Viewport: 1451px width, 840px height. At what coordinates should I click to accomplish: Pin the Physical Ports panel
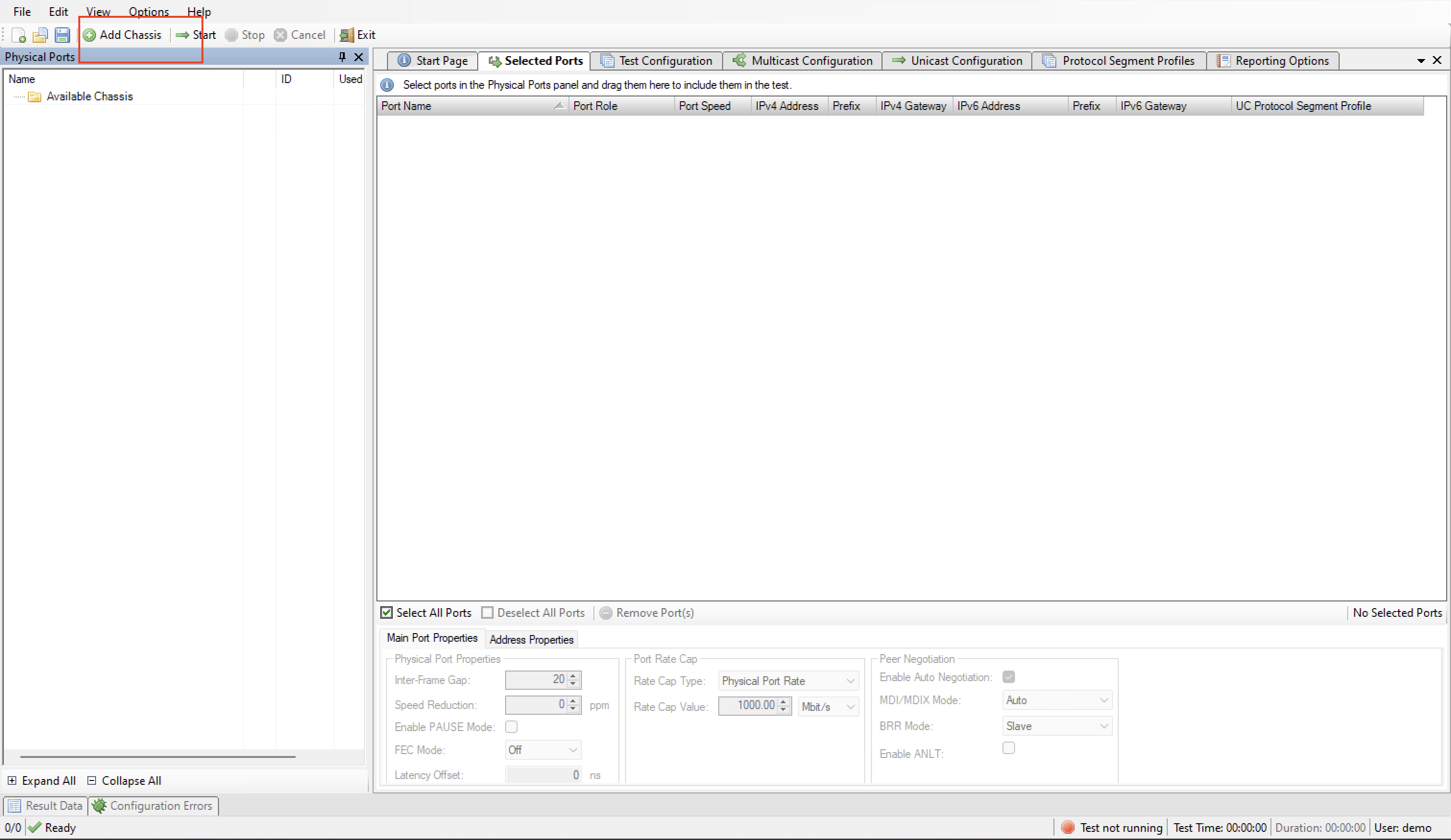pyautogui.click(x=342, y=57)
